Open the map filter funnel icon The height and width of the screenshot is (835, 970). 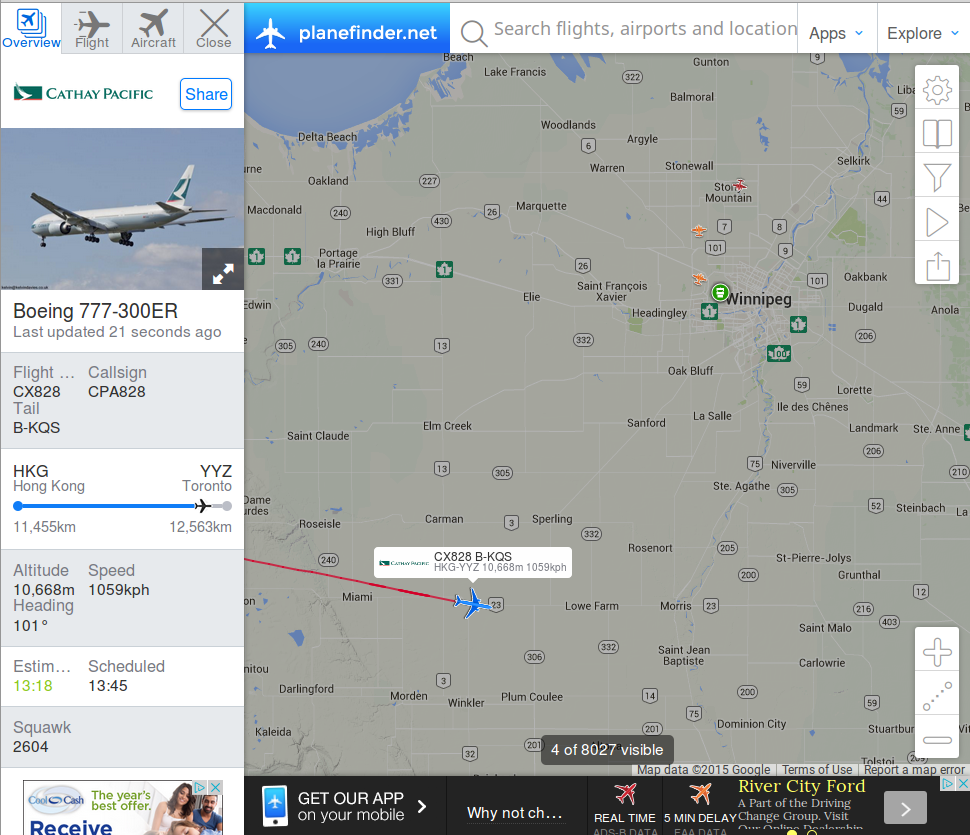937,178
